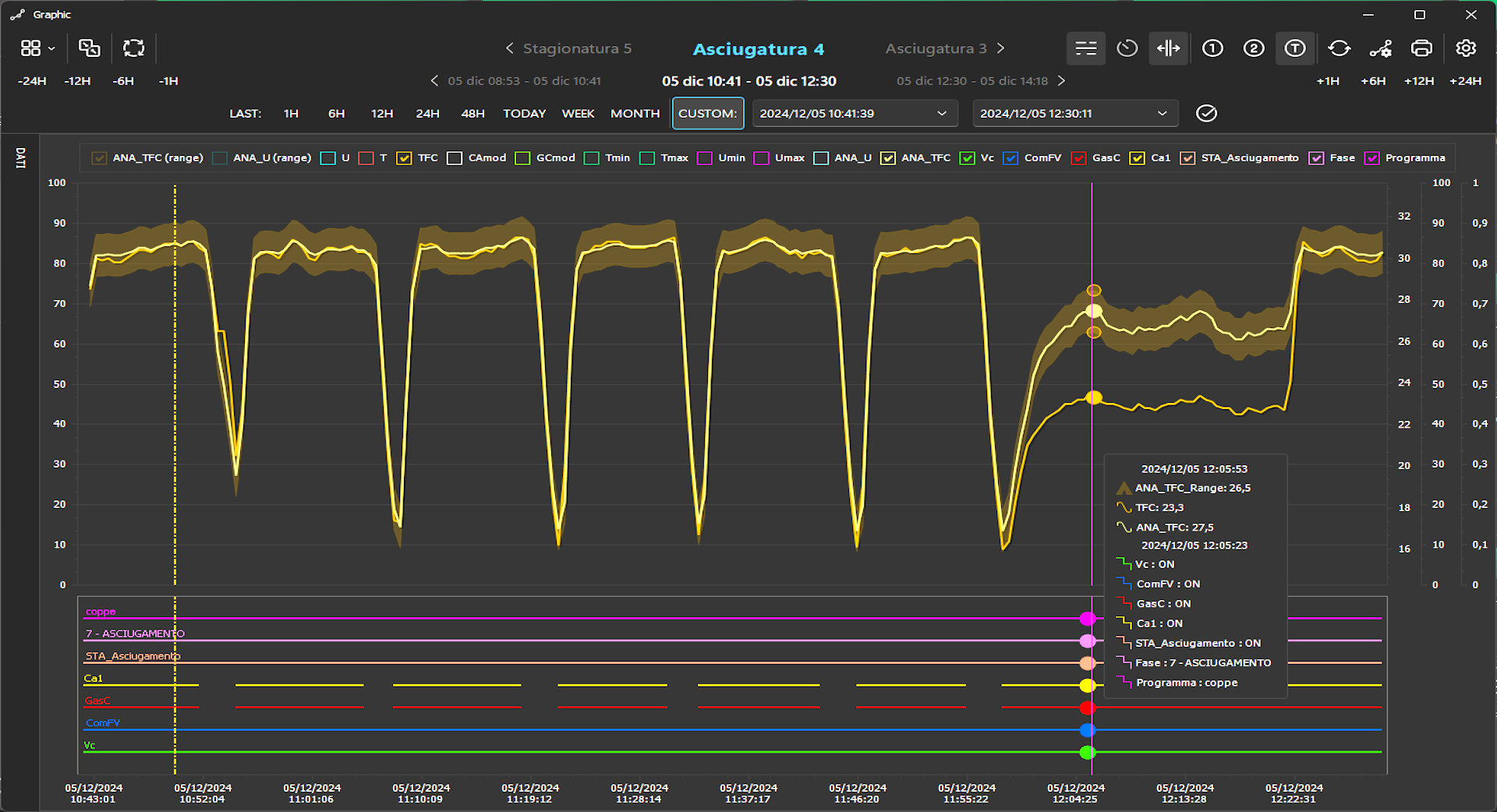Switch to the Asciugatura 3 tab
Viewport: 1497px width, 812px height.
click(x=936, y=48)
